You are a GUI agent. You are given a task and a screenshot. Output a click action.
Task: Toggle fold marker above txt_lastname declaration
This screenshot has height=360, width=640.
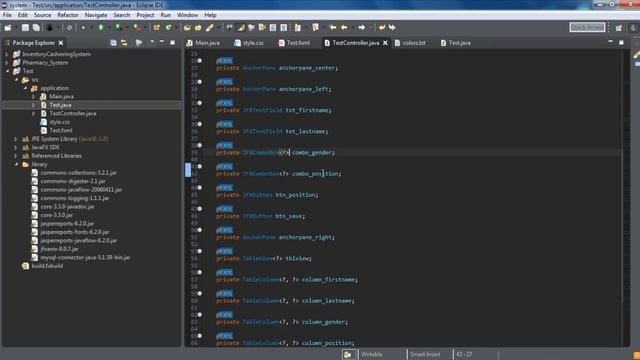pos(200,124)
